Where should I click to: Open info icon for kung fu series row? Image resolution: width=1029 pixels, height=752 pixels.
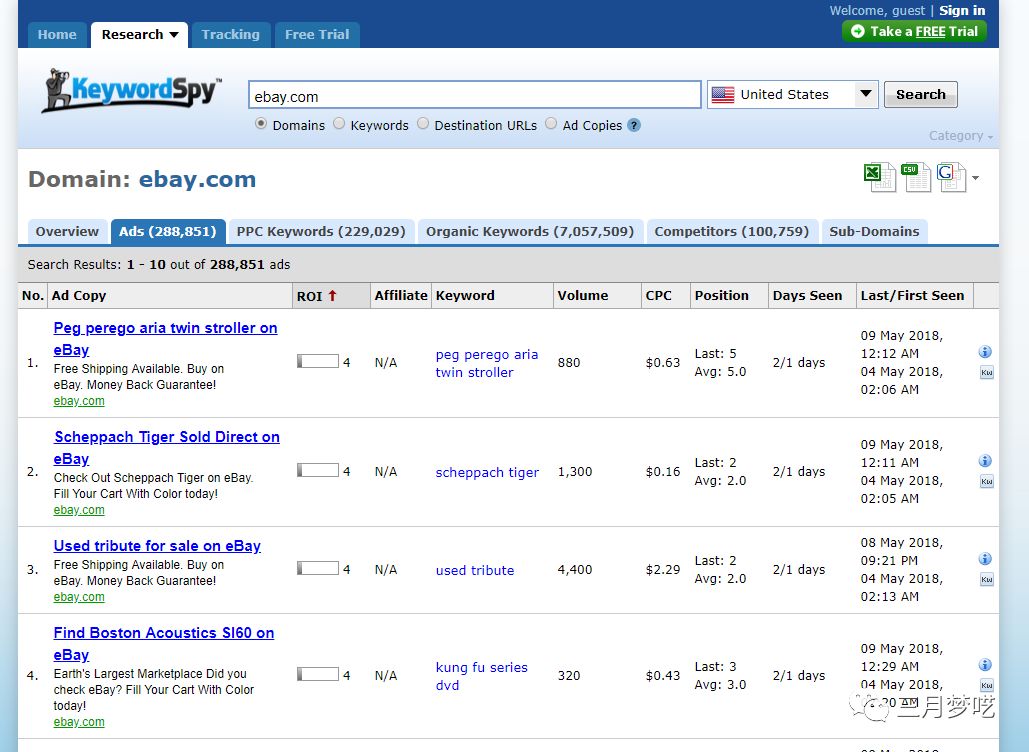(x=985, y=665)
